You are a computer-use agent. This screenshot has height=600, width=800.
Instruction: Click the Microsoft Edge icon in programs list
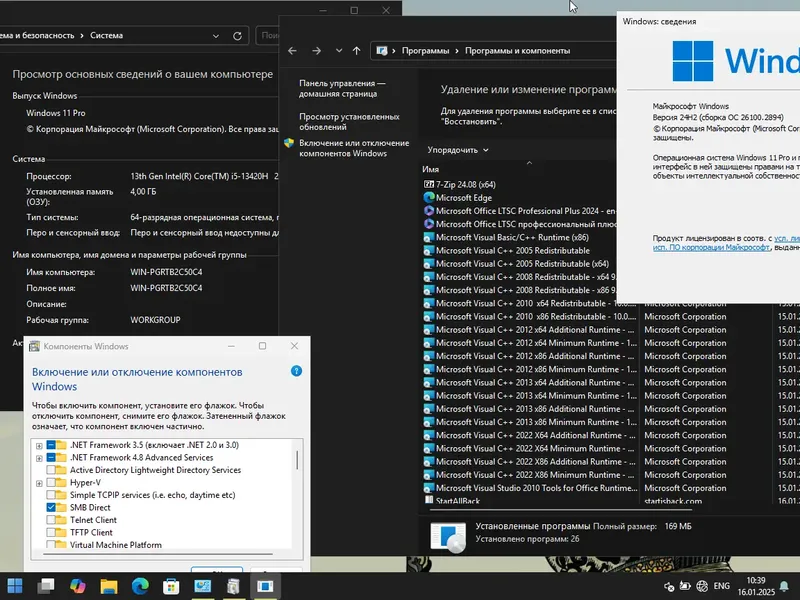click(429, 197)
